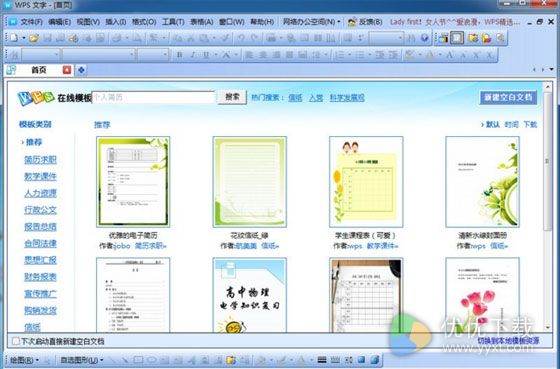Viewport: 560px width, 369px height.
Task: Open the 教学课件 category in the sidebar
Action: click(40, 176)
